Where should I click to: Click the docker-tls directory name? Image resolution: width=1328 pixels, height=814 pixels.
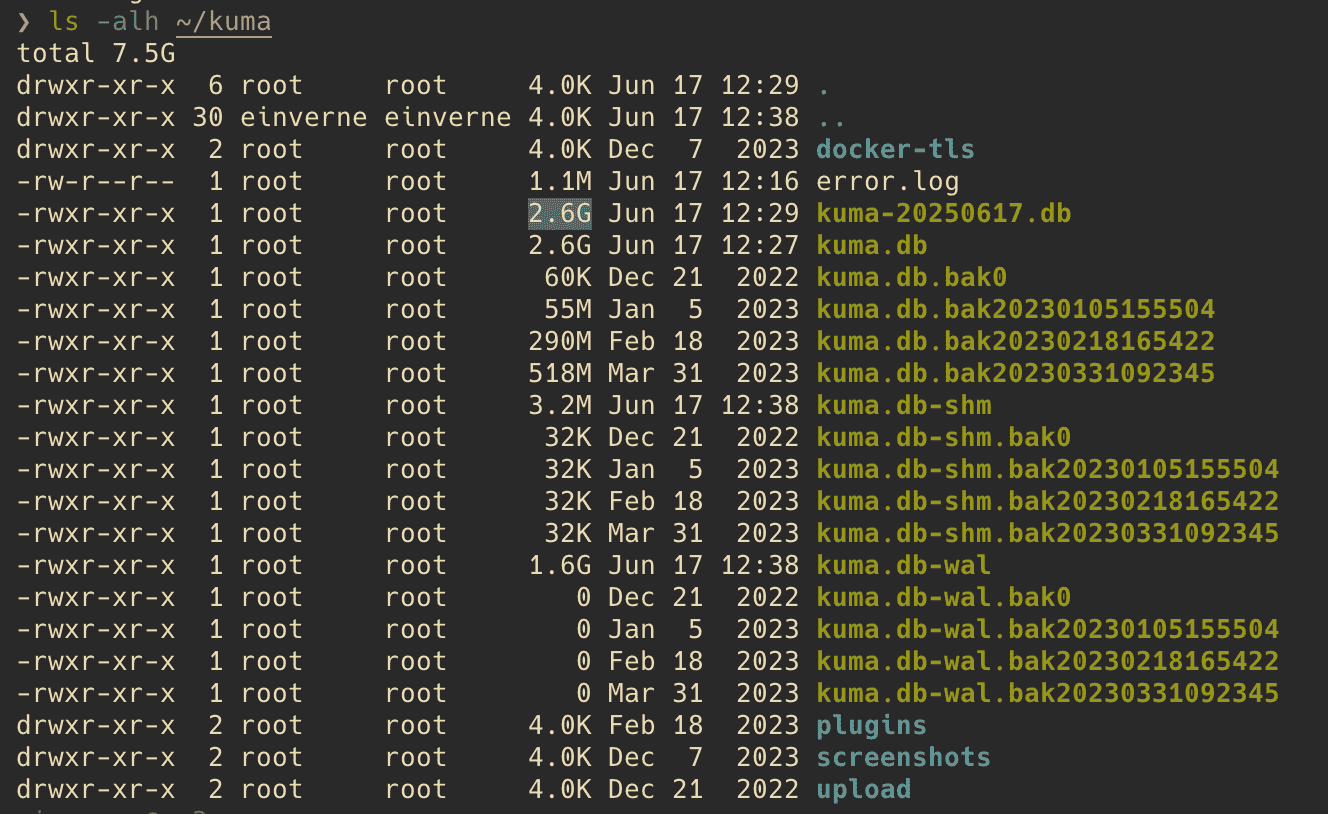click(895, 150)
